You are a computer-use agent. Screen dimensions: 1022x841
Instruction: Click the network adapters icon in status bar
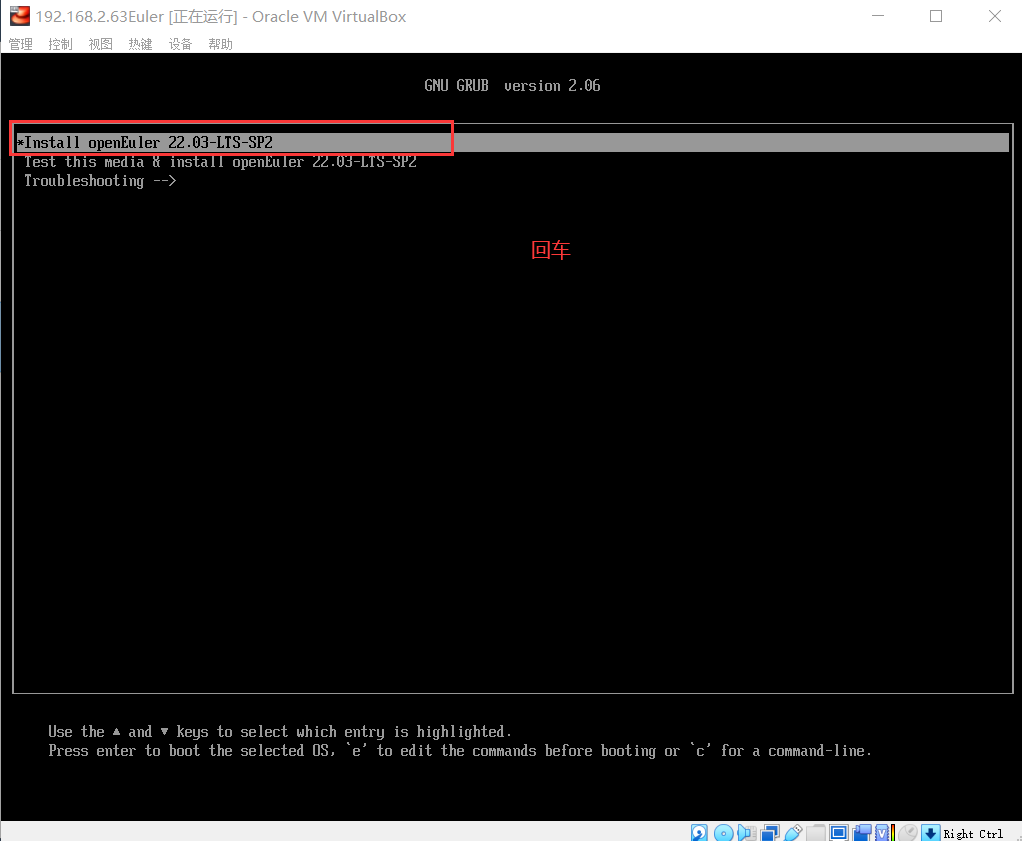[770, 833]
